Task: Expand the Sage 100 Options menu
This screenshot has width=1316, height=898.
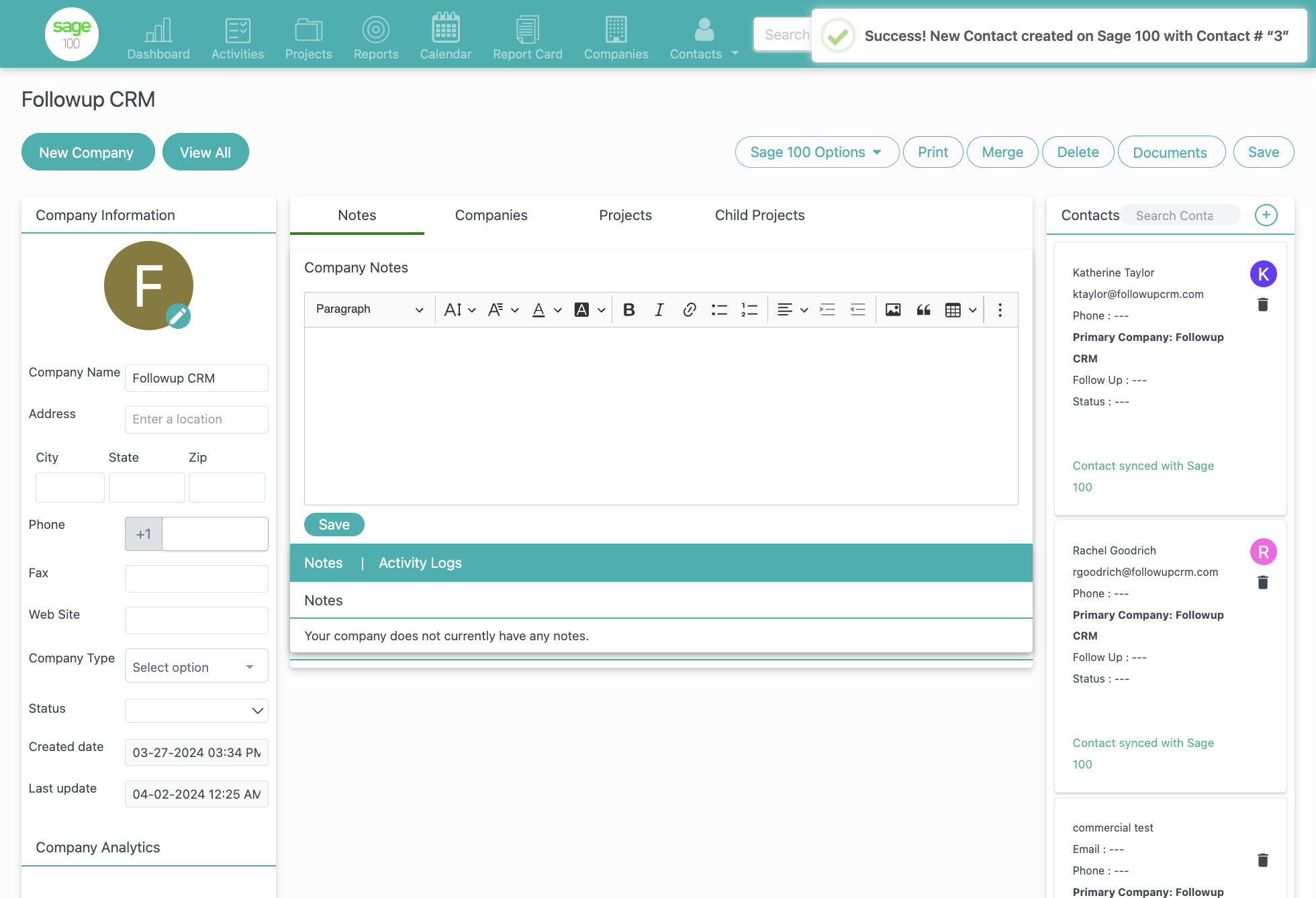Action: pyautogui.click(x=816, y=152)
